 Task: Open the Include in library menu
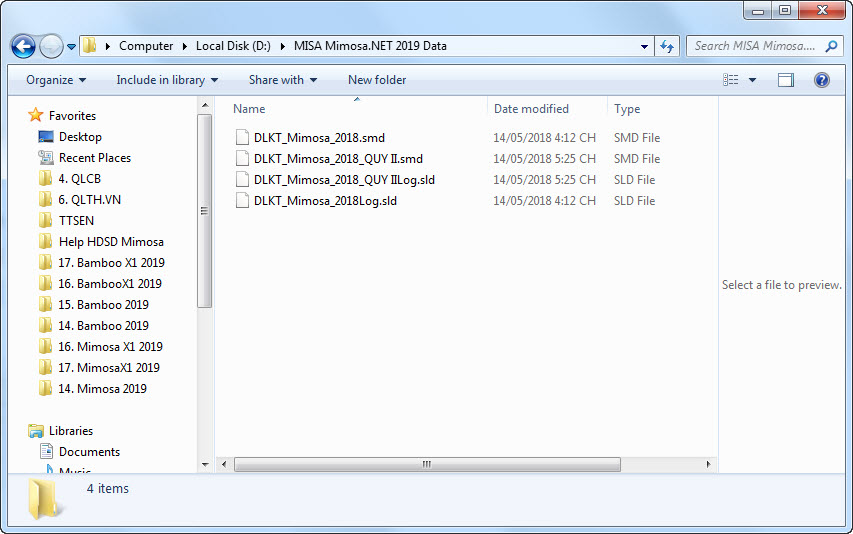point(167,80)
